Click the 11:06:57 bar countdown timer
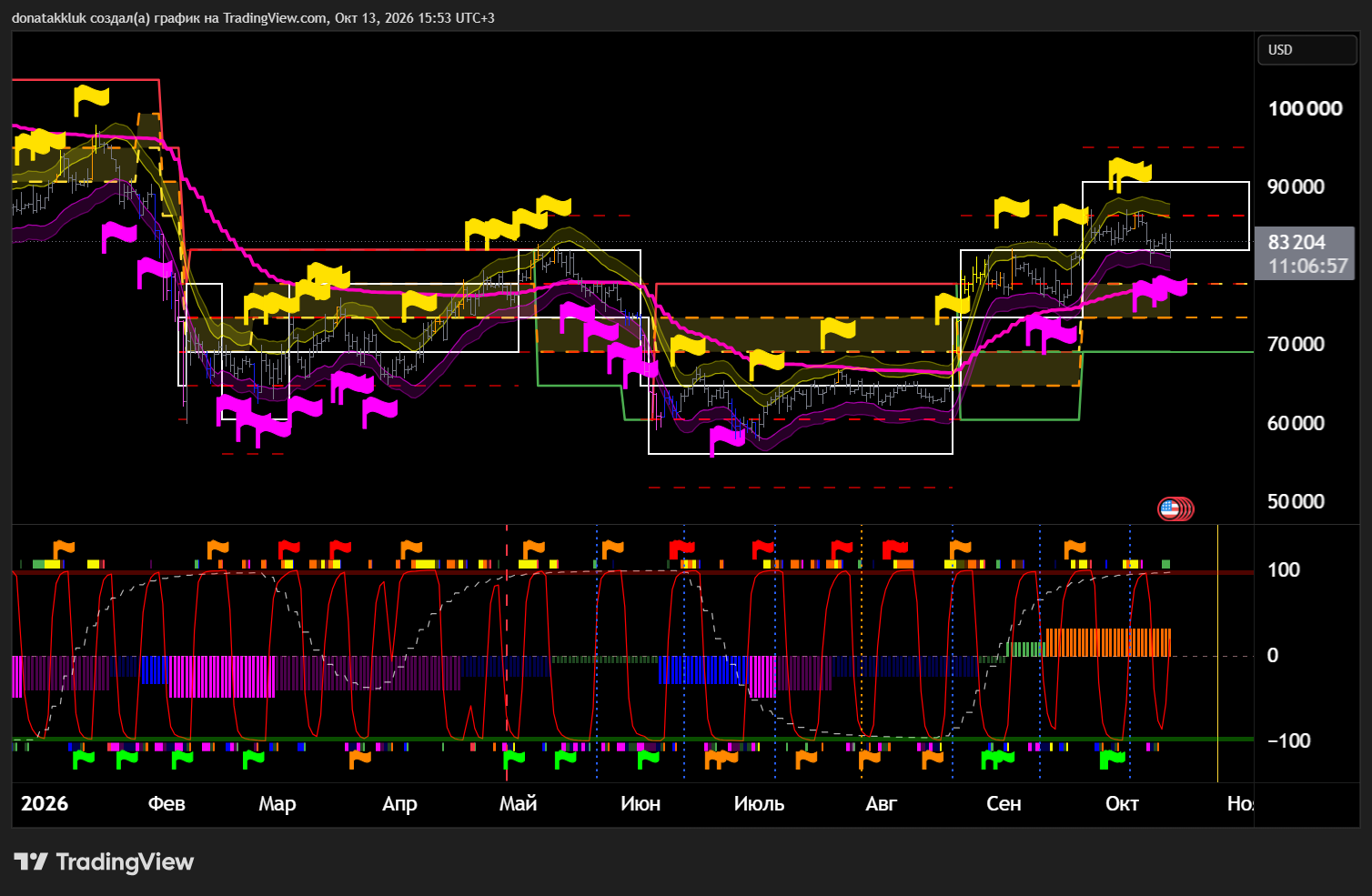 [x=1307, y=266]
